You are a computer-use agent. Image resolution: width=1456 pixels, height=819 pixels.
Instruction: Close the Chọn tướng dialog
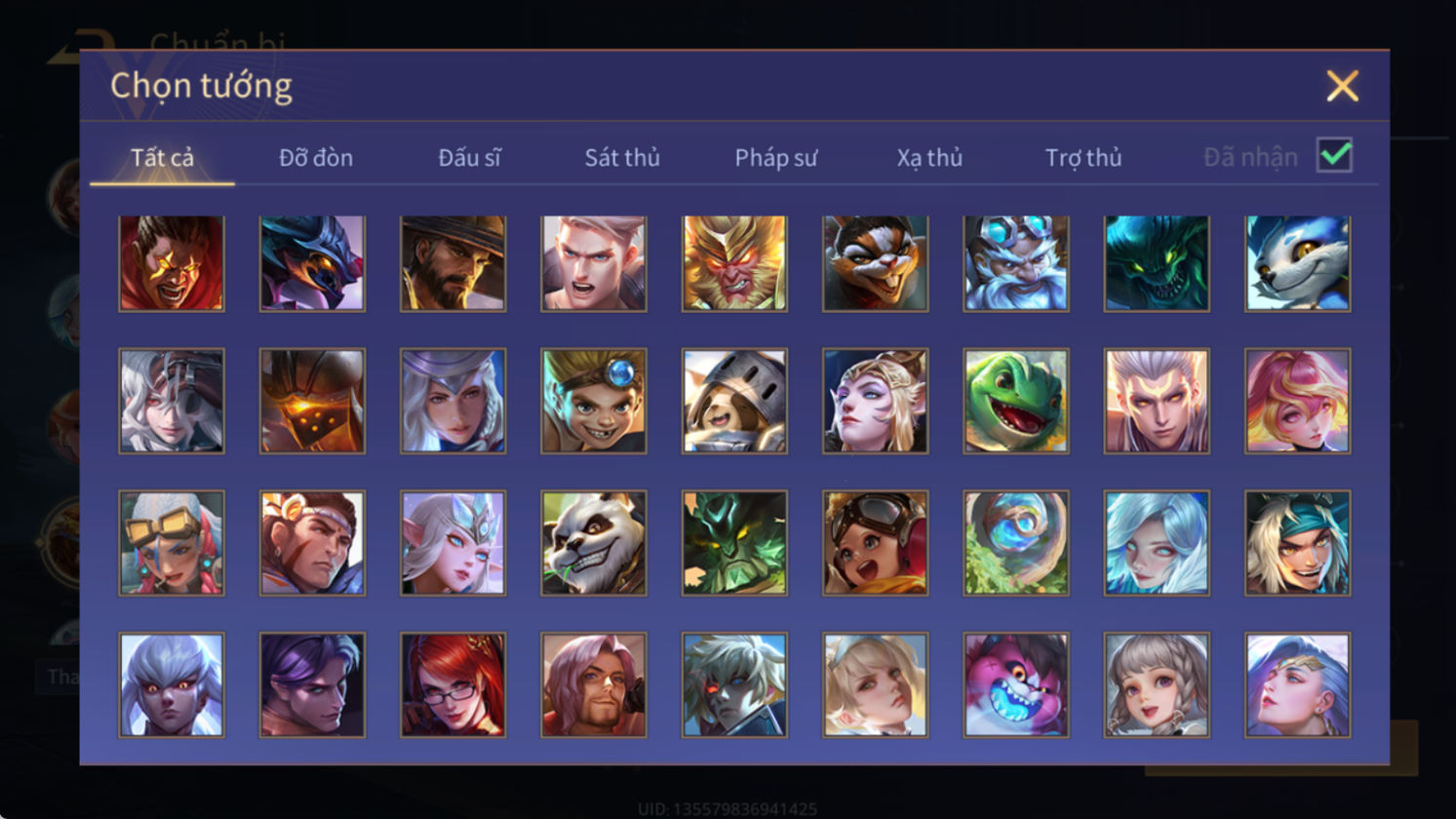point(1343,87)
